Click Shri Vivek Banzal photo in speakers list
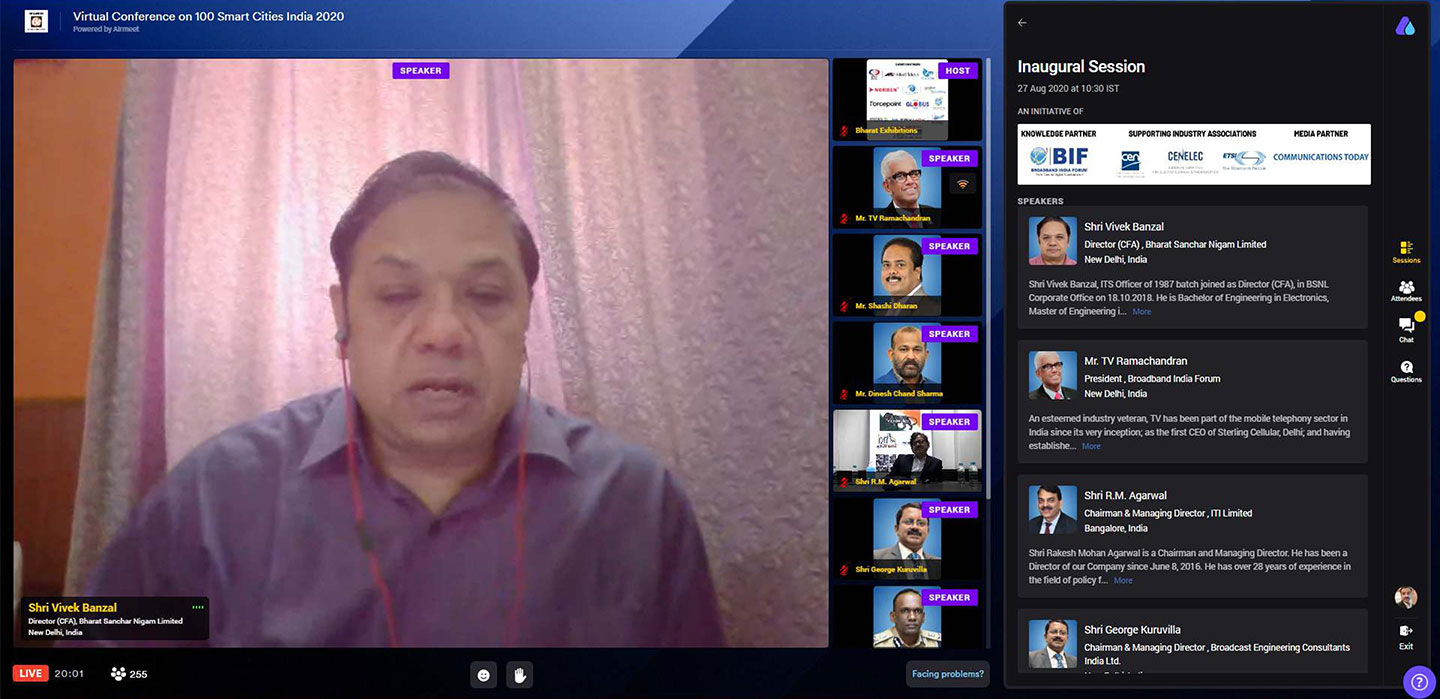Screen dimensions: 1440x699 (x=1053, y=241)
